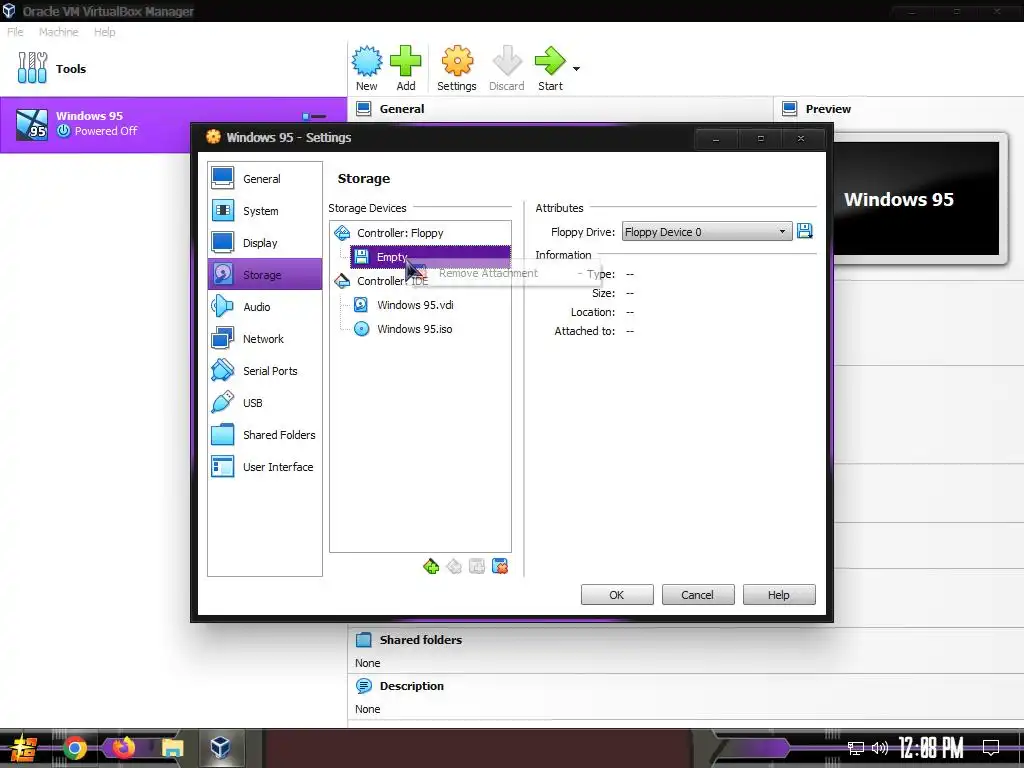Click the remove attachment icon below list
Image resolution: width=1024 pixels, height=768 pixels.
pyautogui.click(x=500, y=566)
